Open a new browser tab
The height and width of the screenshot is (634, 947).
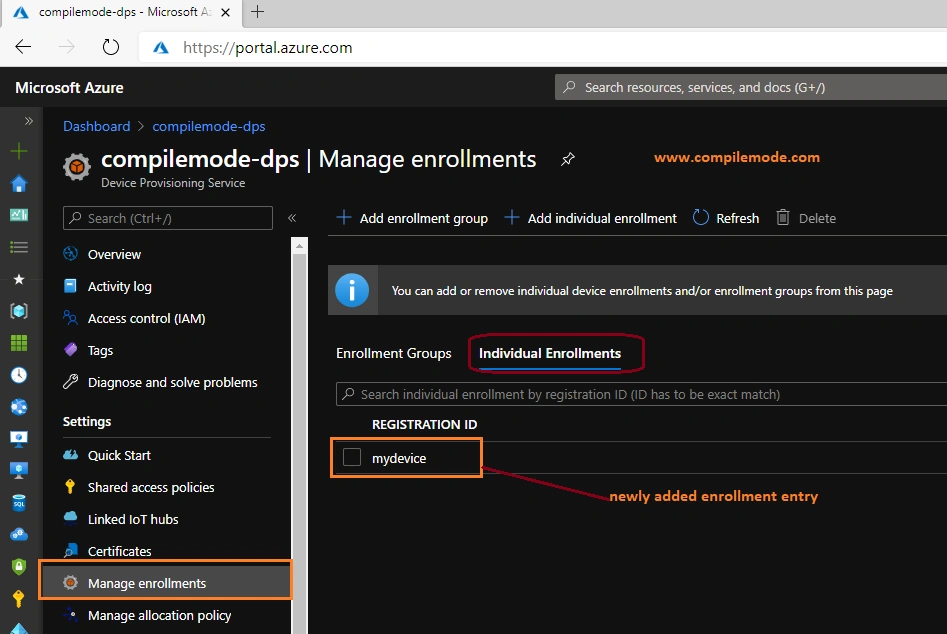[x=257, y=11]
